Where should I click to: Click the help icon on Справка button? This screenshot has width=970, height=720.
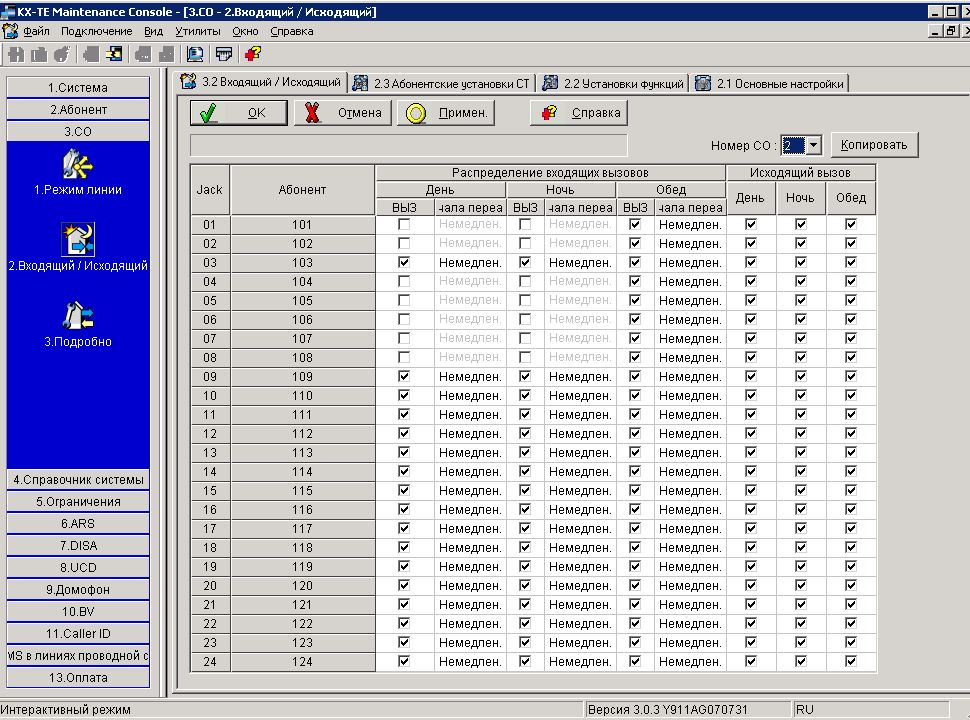pos(549,113)
